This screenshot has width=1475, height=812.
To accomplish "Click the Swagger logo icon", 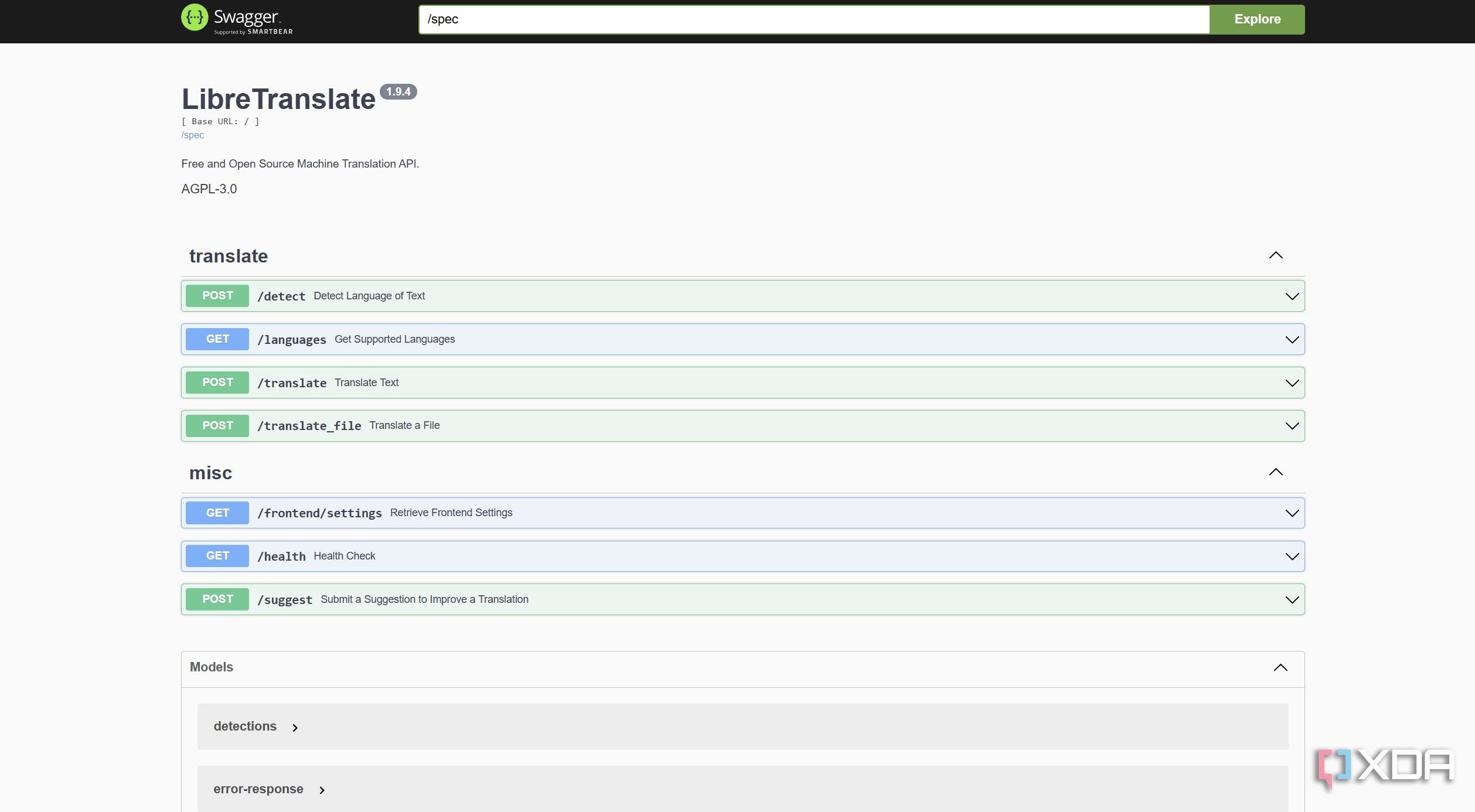I will coord(195,18).
